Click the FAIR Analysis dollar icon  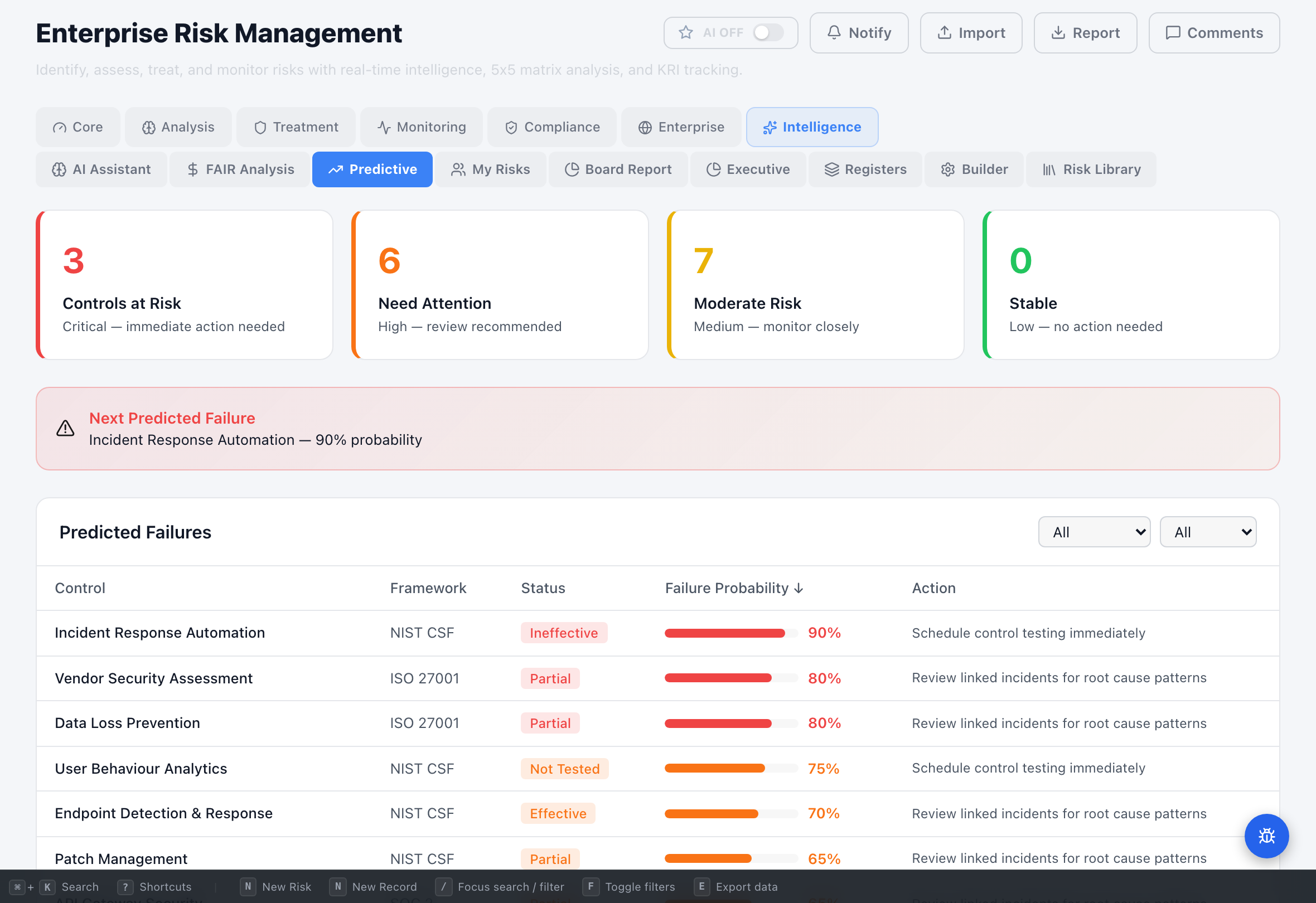tap(192, 169)
